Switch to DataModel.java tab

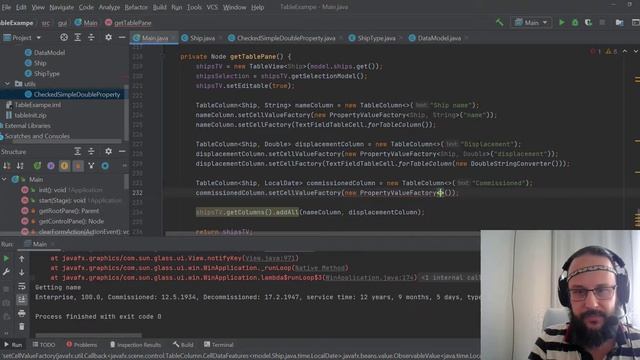[439, 38]
